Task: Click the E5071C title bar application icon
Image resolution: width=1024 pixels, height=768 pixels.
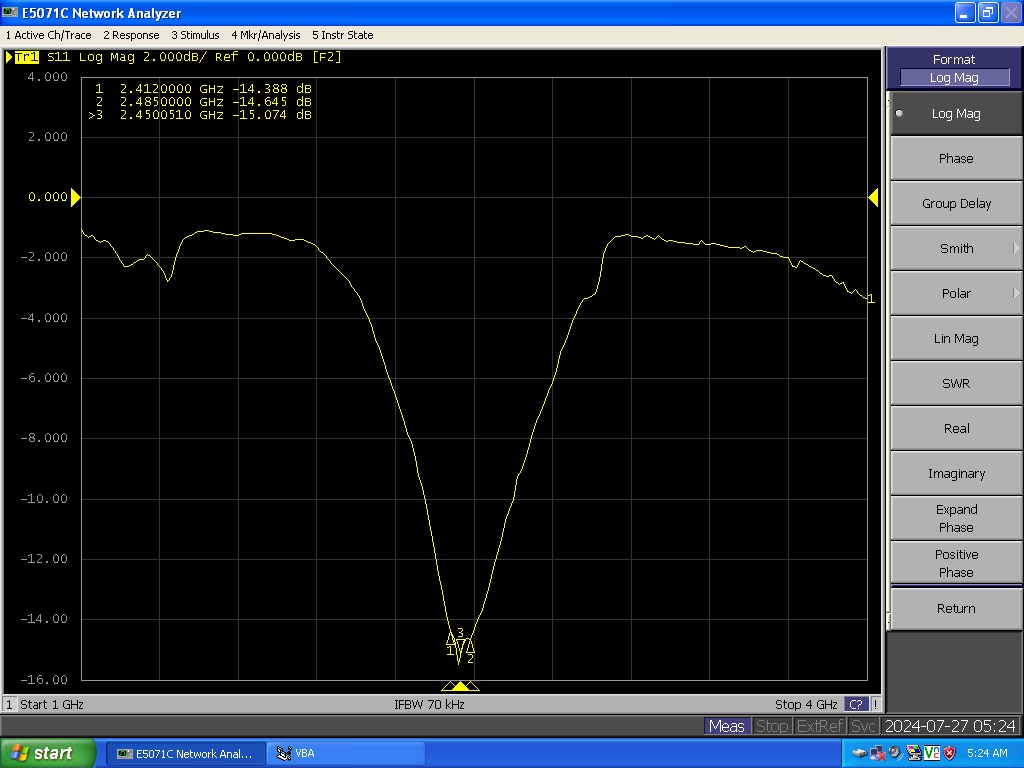Action: (10, 12)
